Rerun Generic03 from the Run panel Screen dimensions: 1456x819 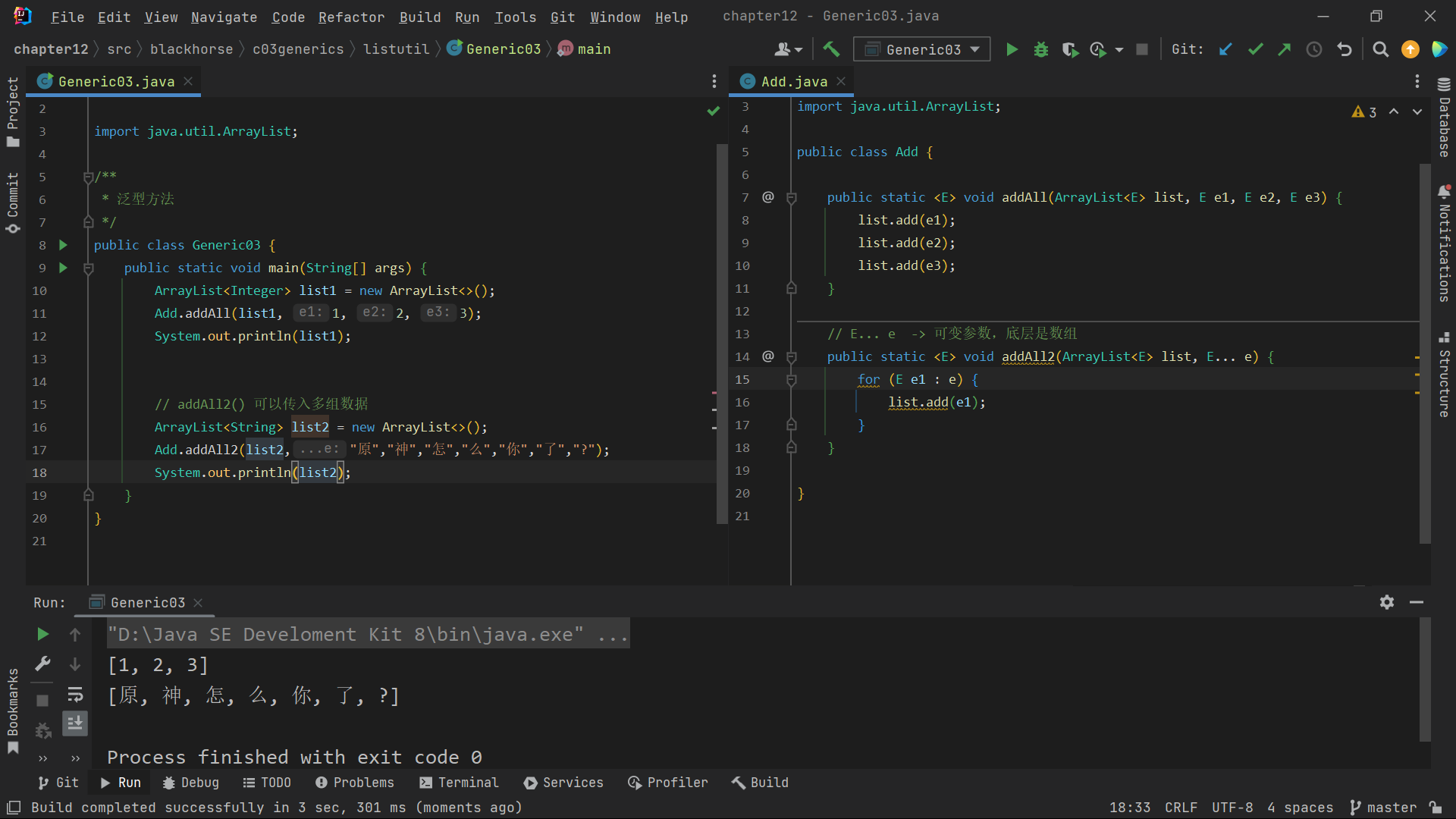pyautogui.click(x=42, y=634)
